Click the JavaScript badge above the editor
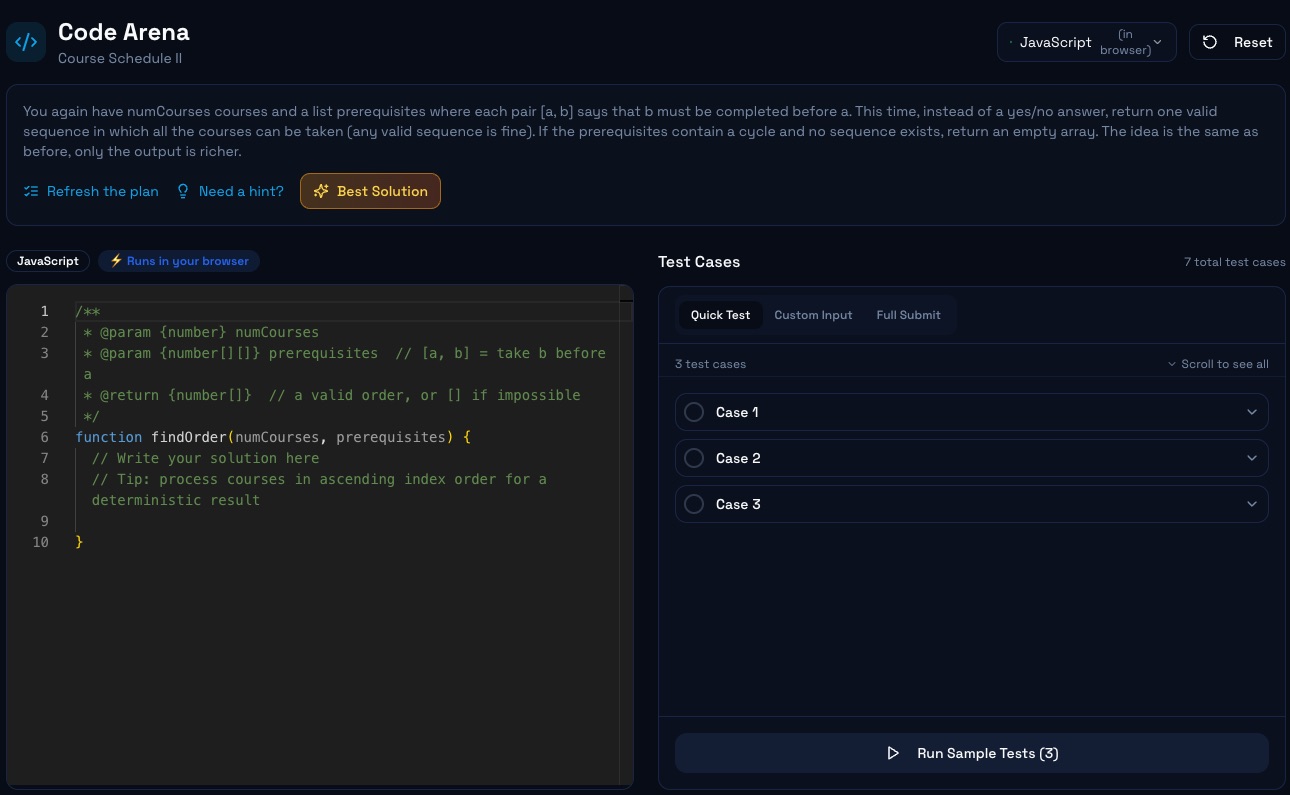Viewport: 1290px width, 795px height. tap(48, 261)
